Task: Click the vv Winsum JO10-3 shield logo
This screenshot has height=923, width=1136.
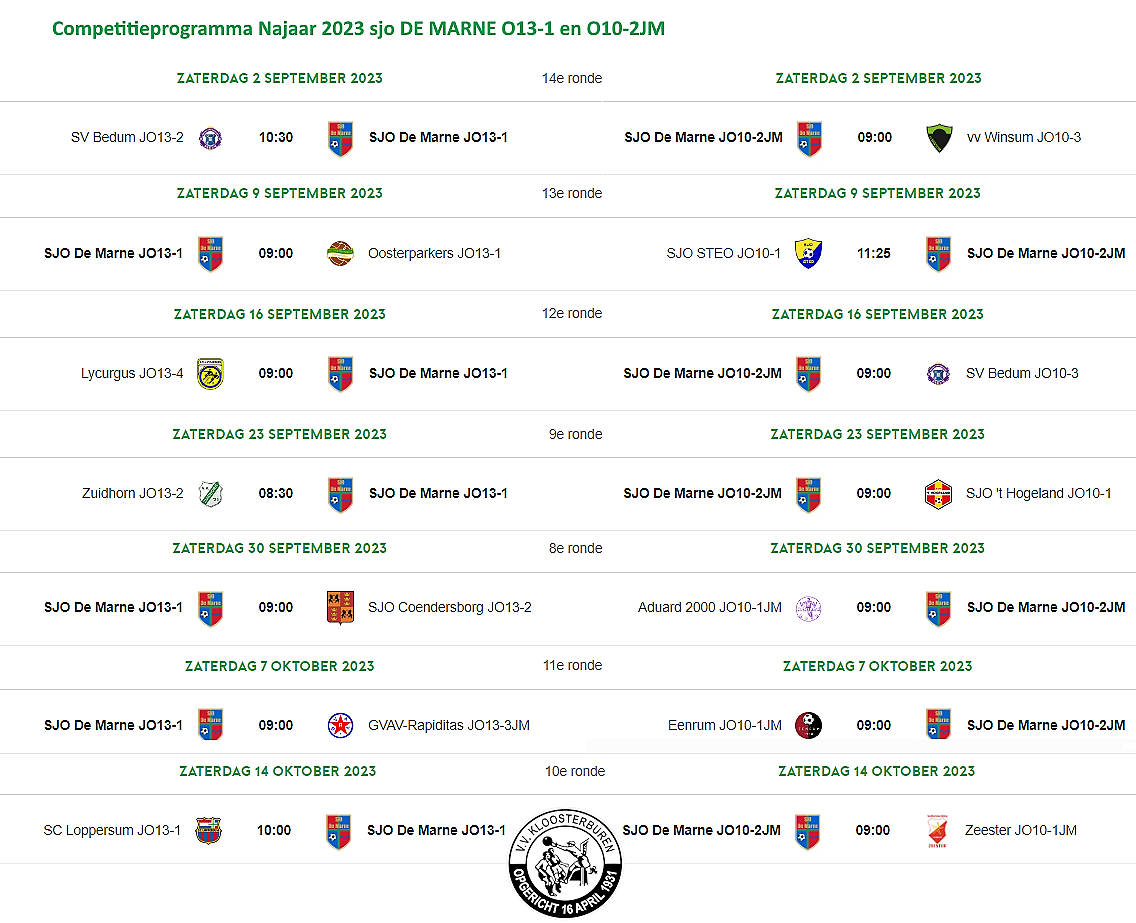Action: tap(939, 138)
